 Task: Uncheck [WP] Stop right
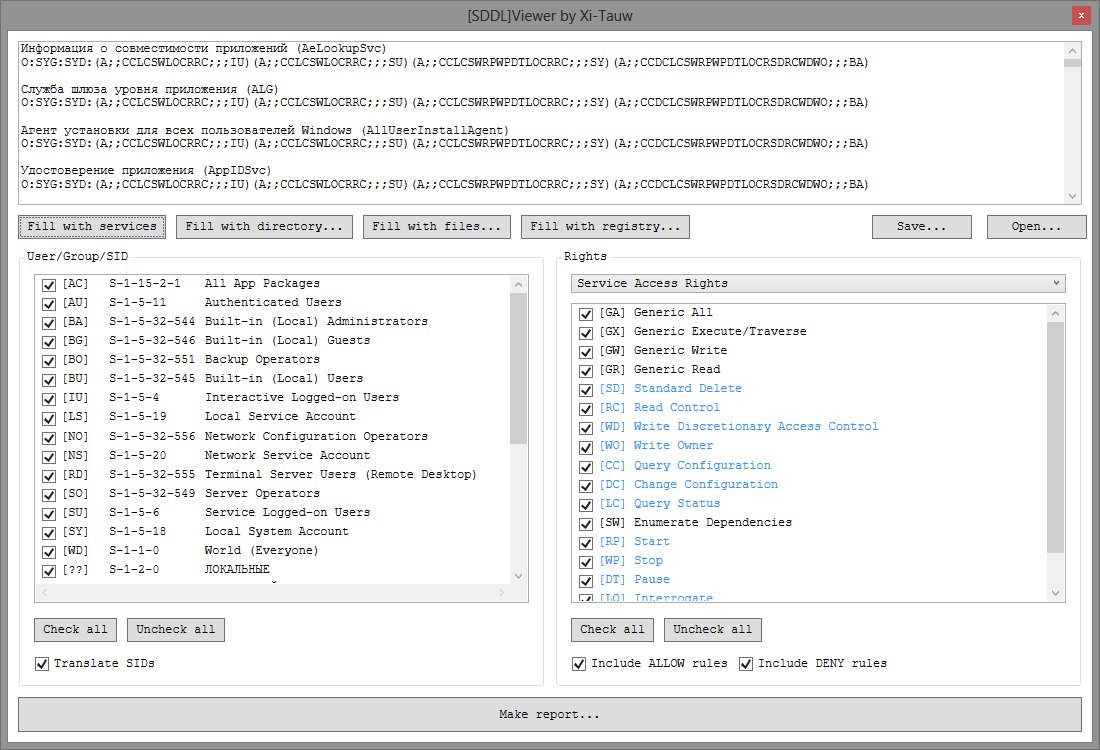pos(586,561)
